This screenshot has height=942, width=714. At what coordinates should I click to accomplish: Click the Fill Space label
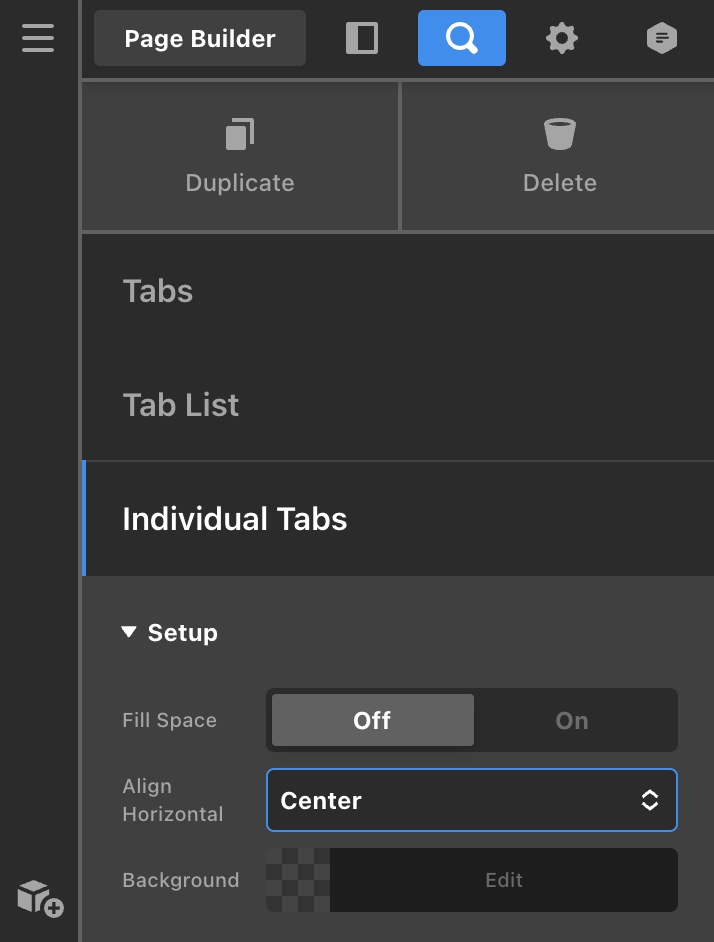(169, 720)
